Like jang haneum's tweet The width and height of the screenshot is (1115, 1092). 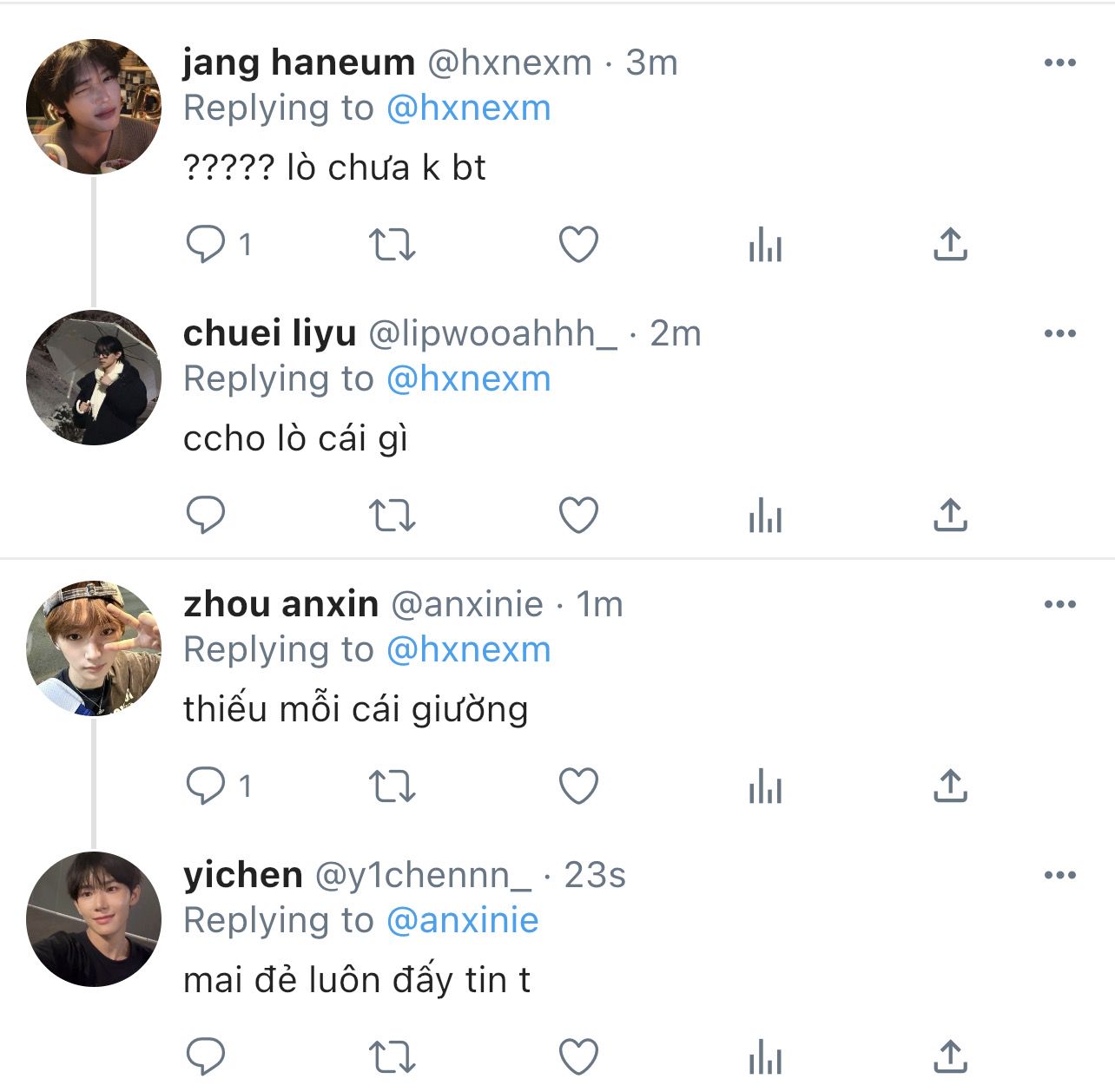click(578, 245)
